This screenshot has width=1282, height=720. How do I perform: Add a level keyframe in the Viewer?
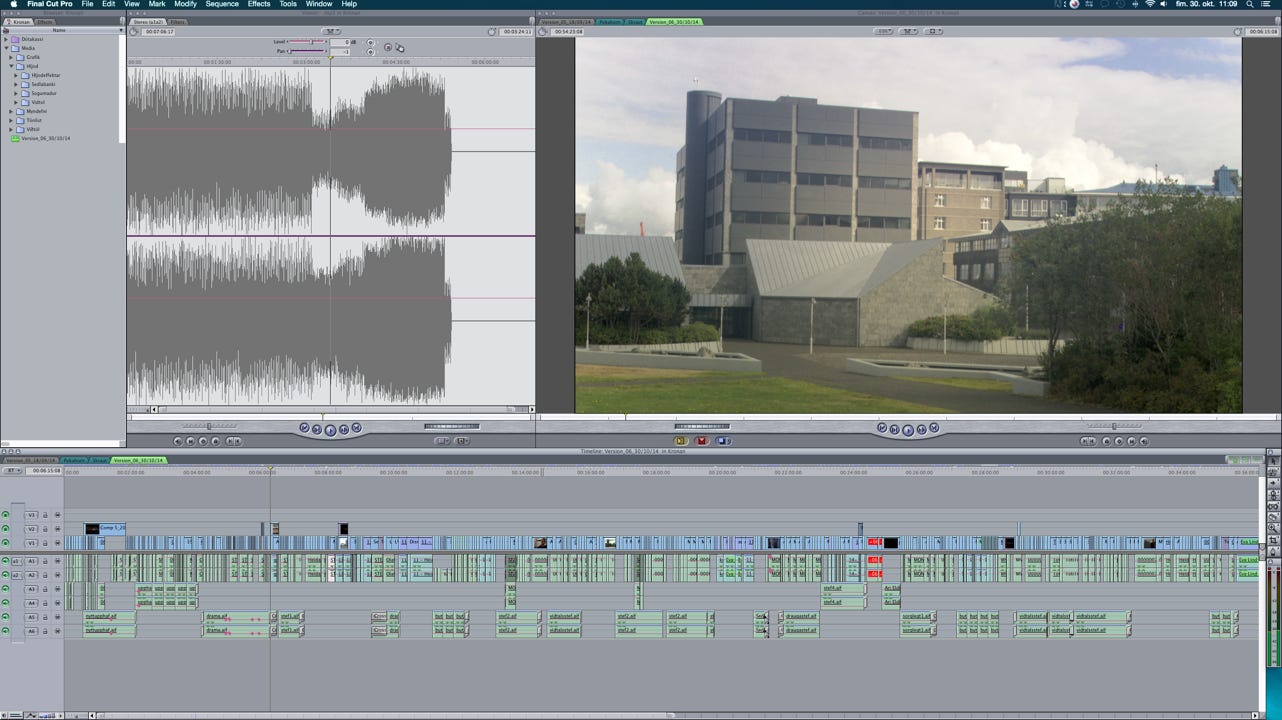(x=371, y=43)
